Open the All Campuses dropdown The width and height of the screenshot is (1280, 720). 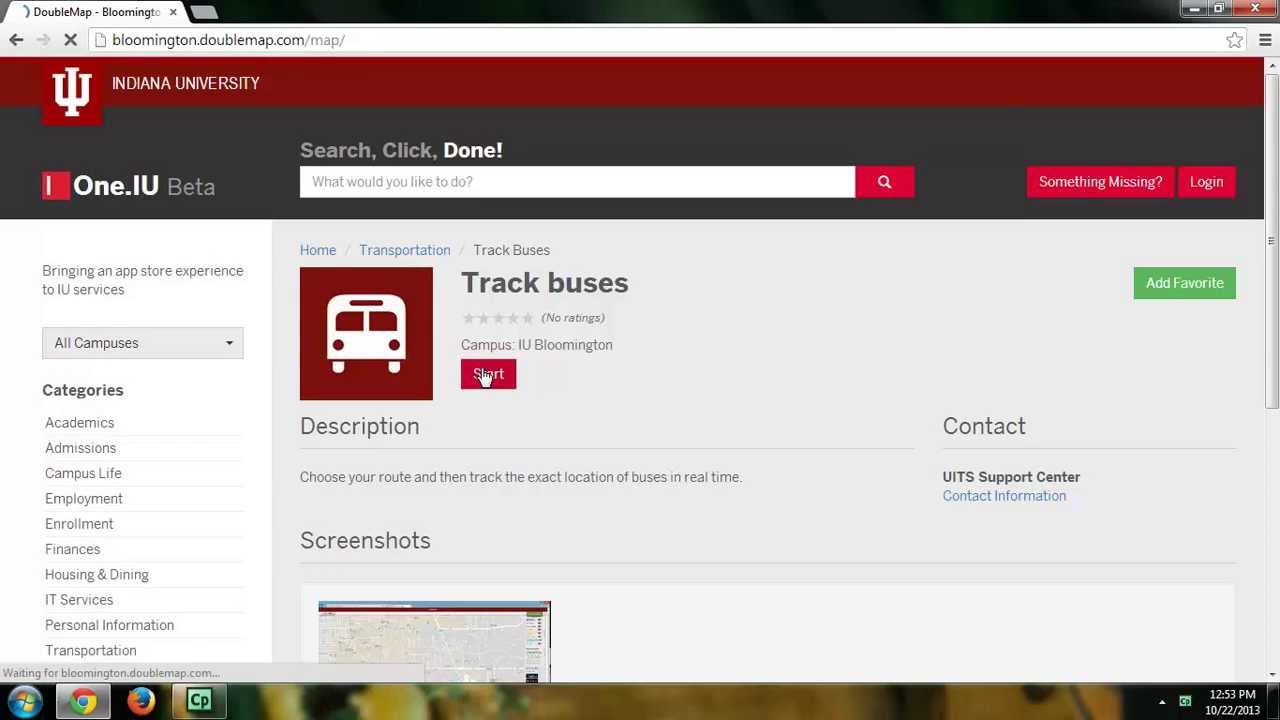pyautogui.click(x=142, y=343)
